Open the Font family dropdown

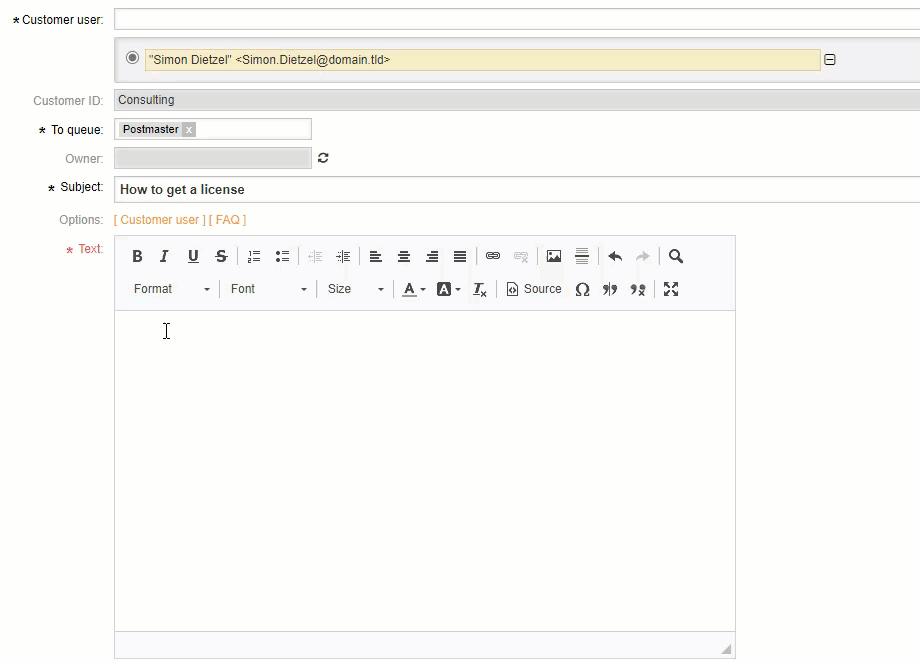pos(265,289)
